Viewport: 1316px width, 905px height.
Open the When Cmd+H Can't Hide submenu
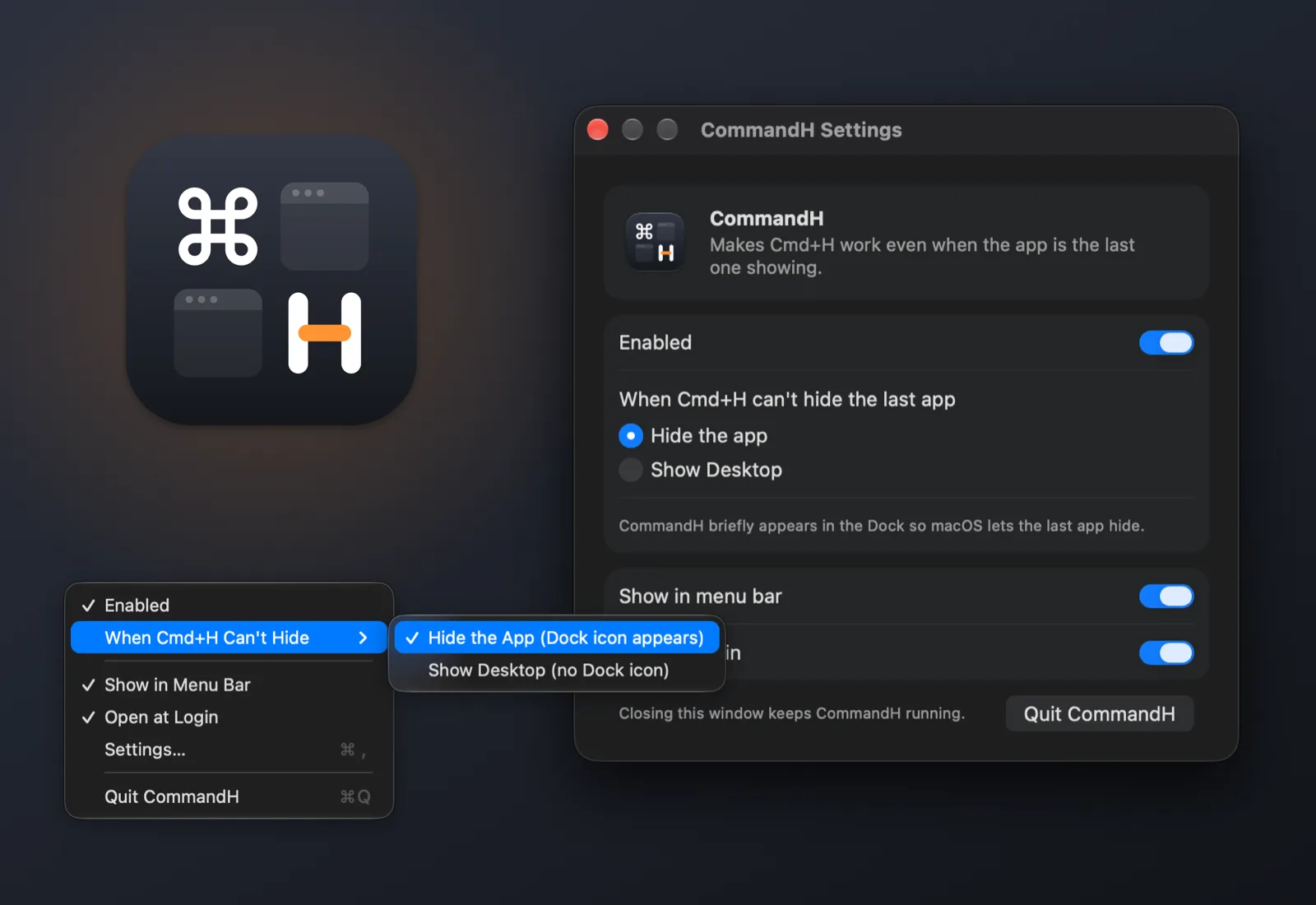pos(229,638)
